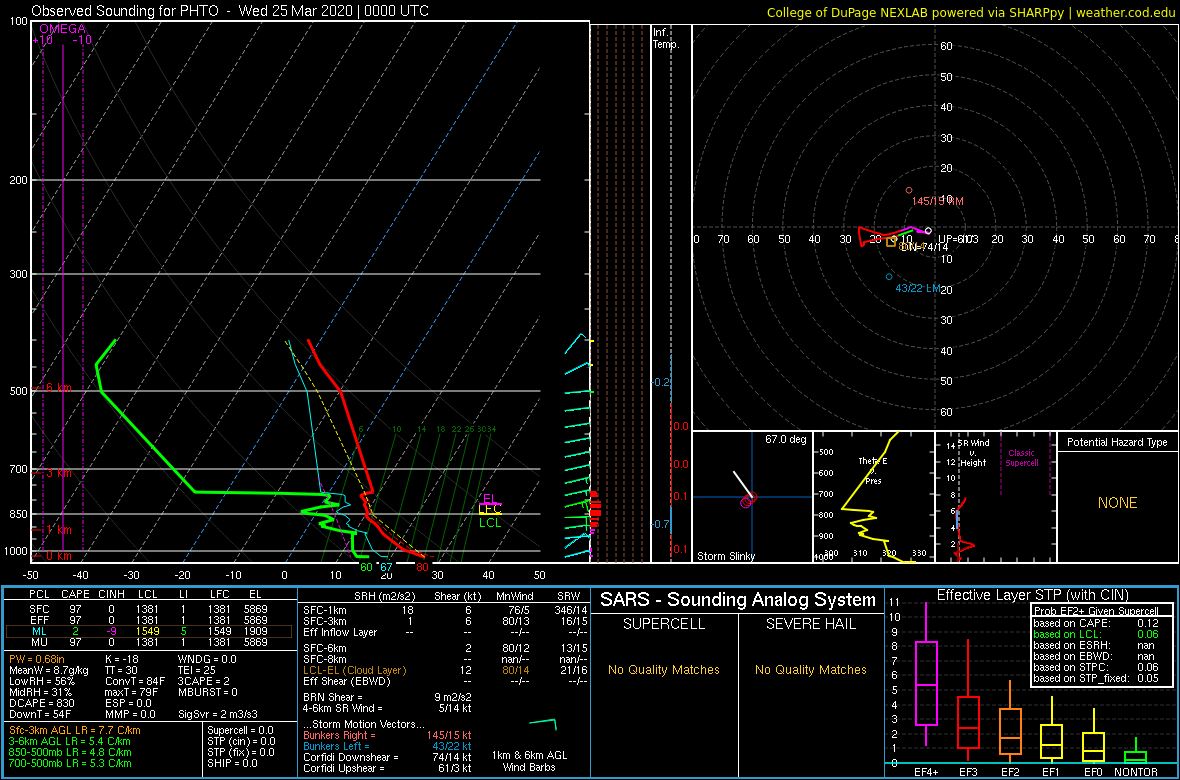Click the DCAPE = 830 value
Image resolution: width=1180 pixels, height=780 pixels.
pyautogui.click(x=41, y=702)
